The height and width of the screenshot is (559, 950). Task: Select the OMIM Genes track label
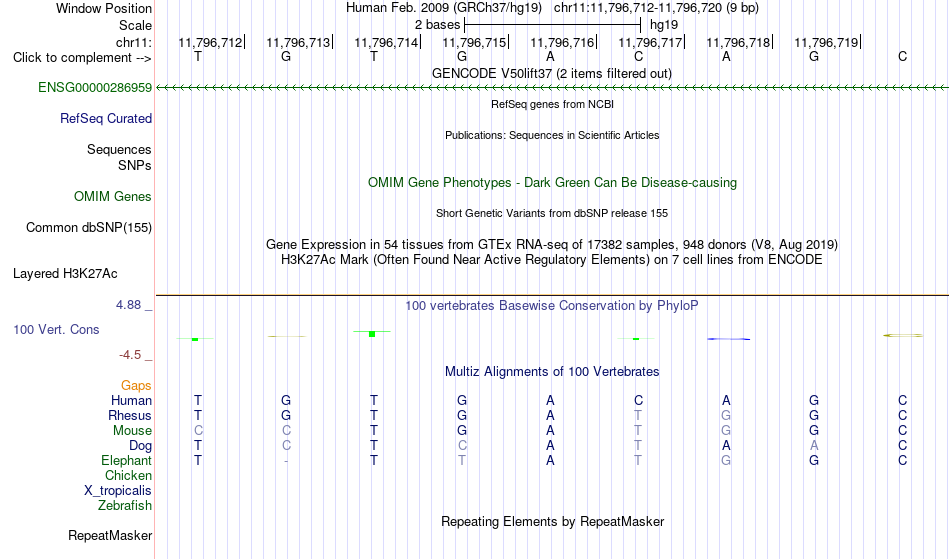tap(113, 197)
